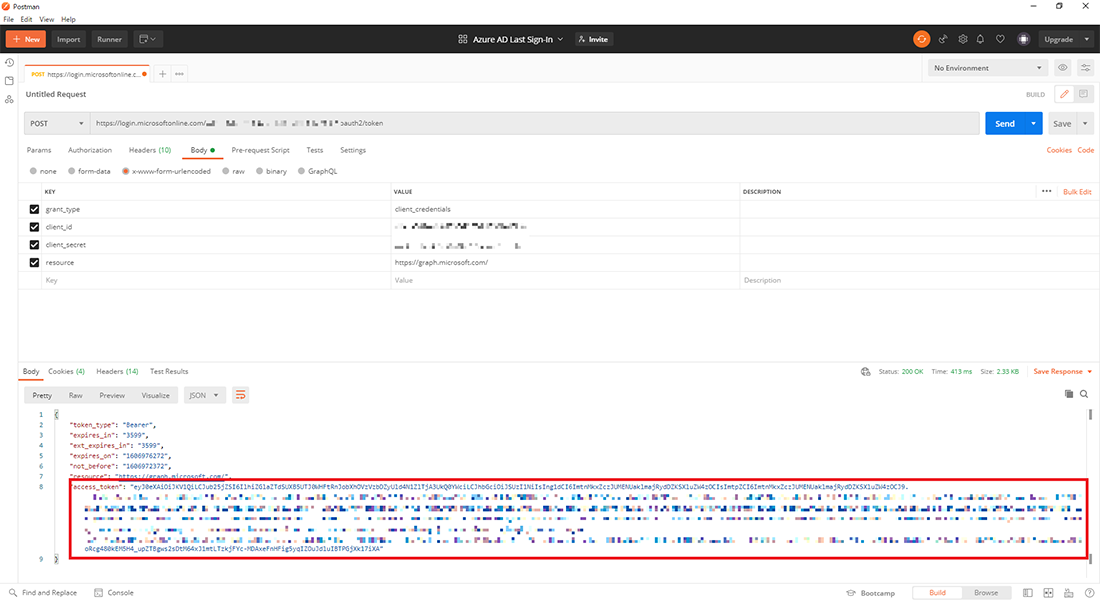This screenshot has width=1100, height=602.
Task: Search the response with magnifier icon
Action: coord(1084,394)
